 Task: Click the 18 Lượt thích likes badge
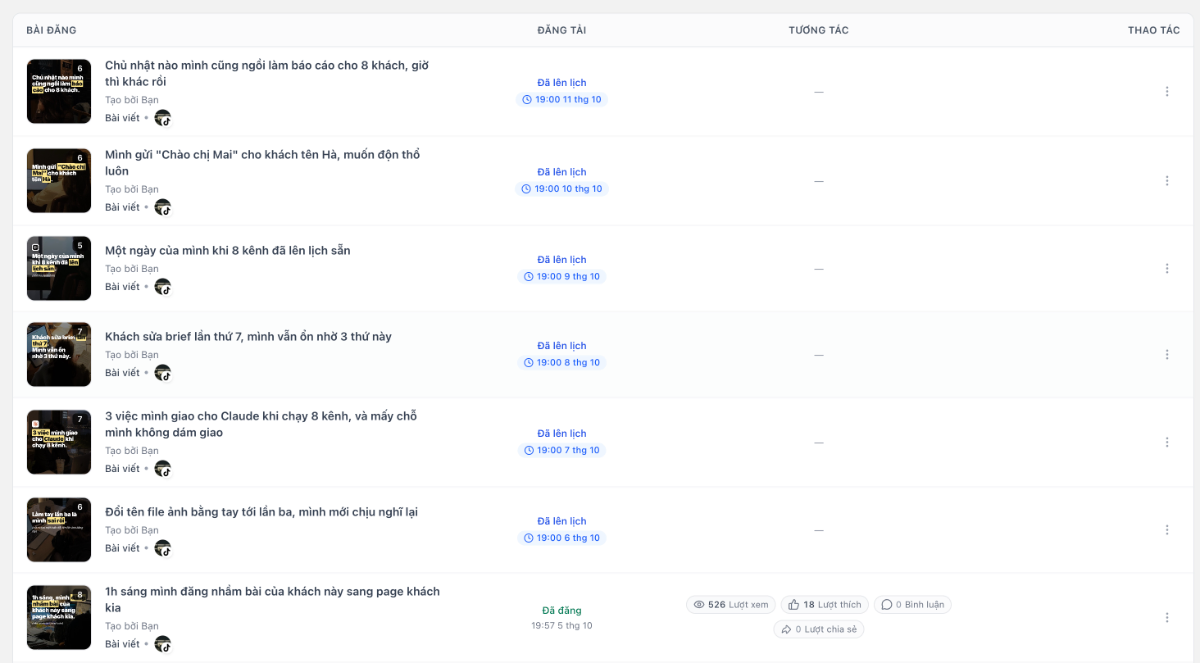[x=825, y=605]
